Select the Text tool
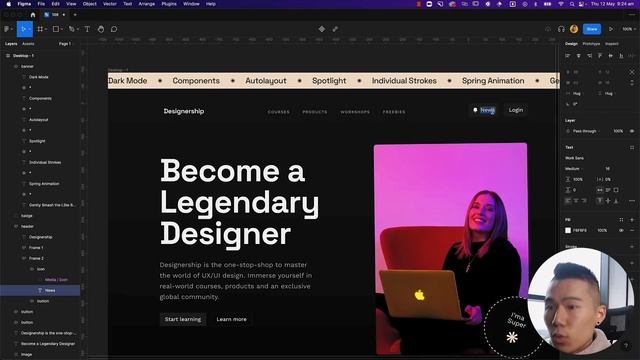640x360 pixels. click(87, 29)
